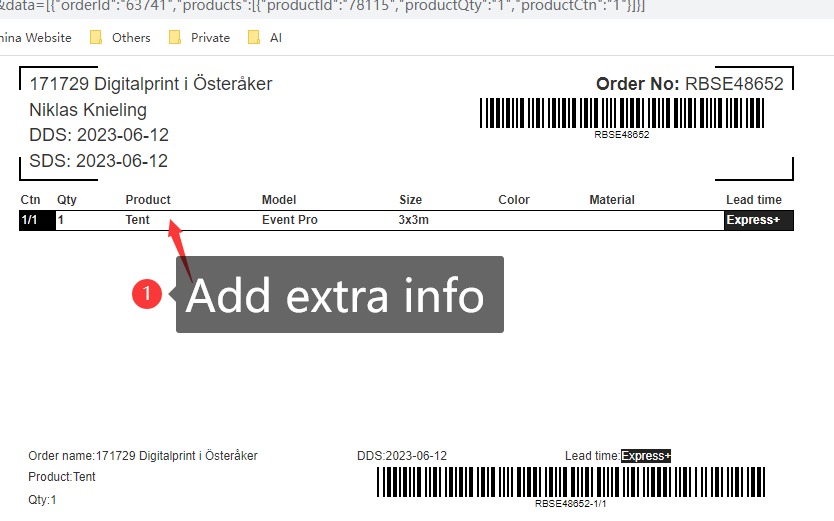
Task: Click the top RBSE48652 order barcode
Action: pyautogui.click(x=622, y=113)
